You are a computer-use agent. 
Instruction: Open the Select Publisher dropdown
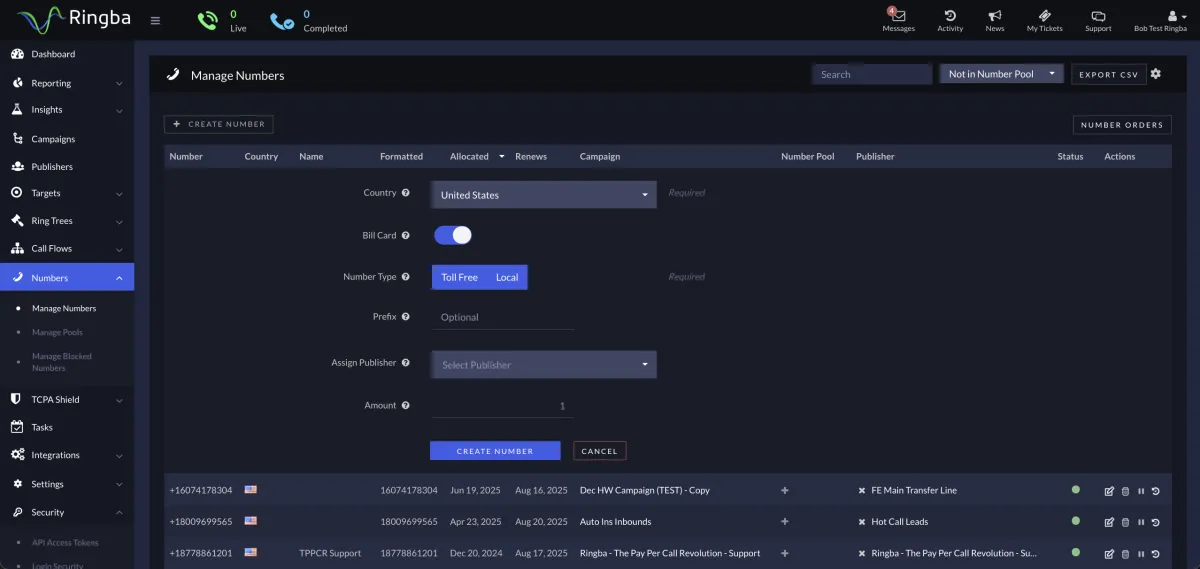544,364
